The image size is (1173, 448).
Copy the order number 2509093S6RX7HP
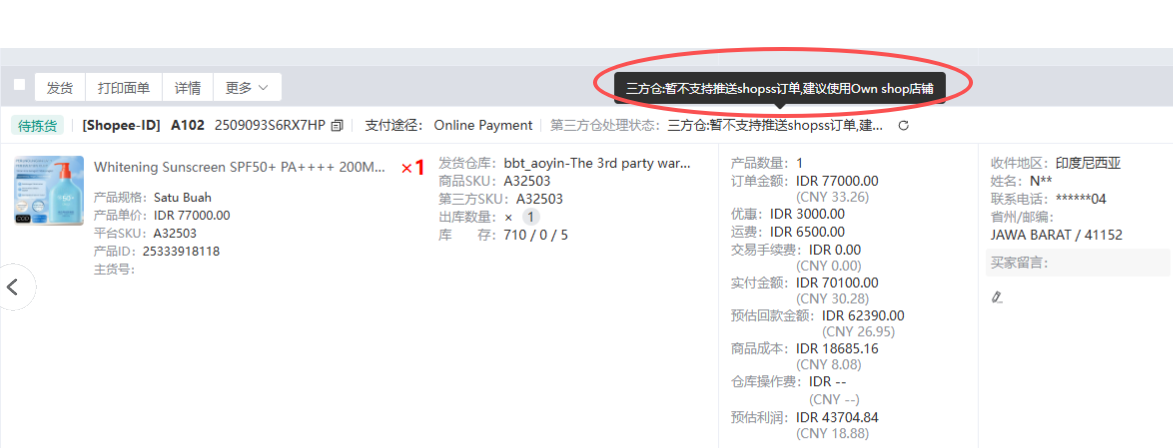point(337,126)
